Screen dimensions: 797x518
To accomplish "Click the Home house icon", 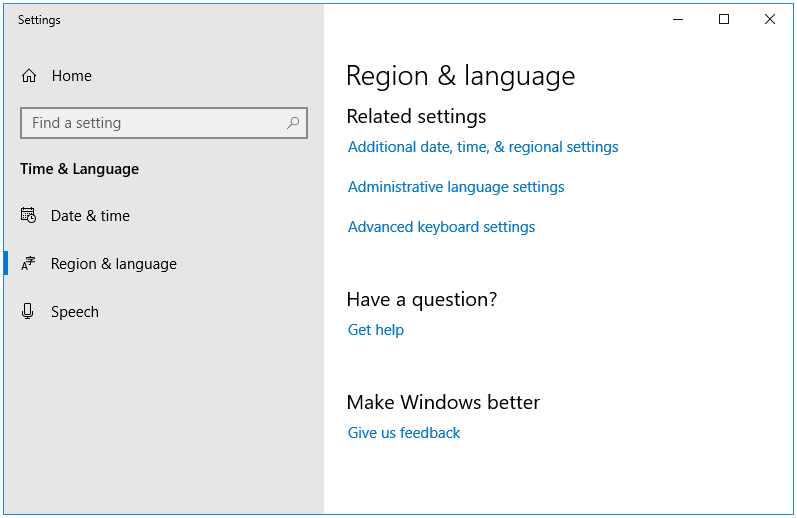I will pyautogui.click(x=29, y=76).
